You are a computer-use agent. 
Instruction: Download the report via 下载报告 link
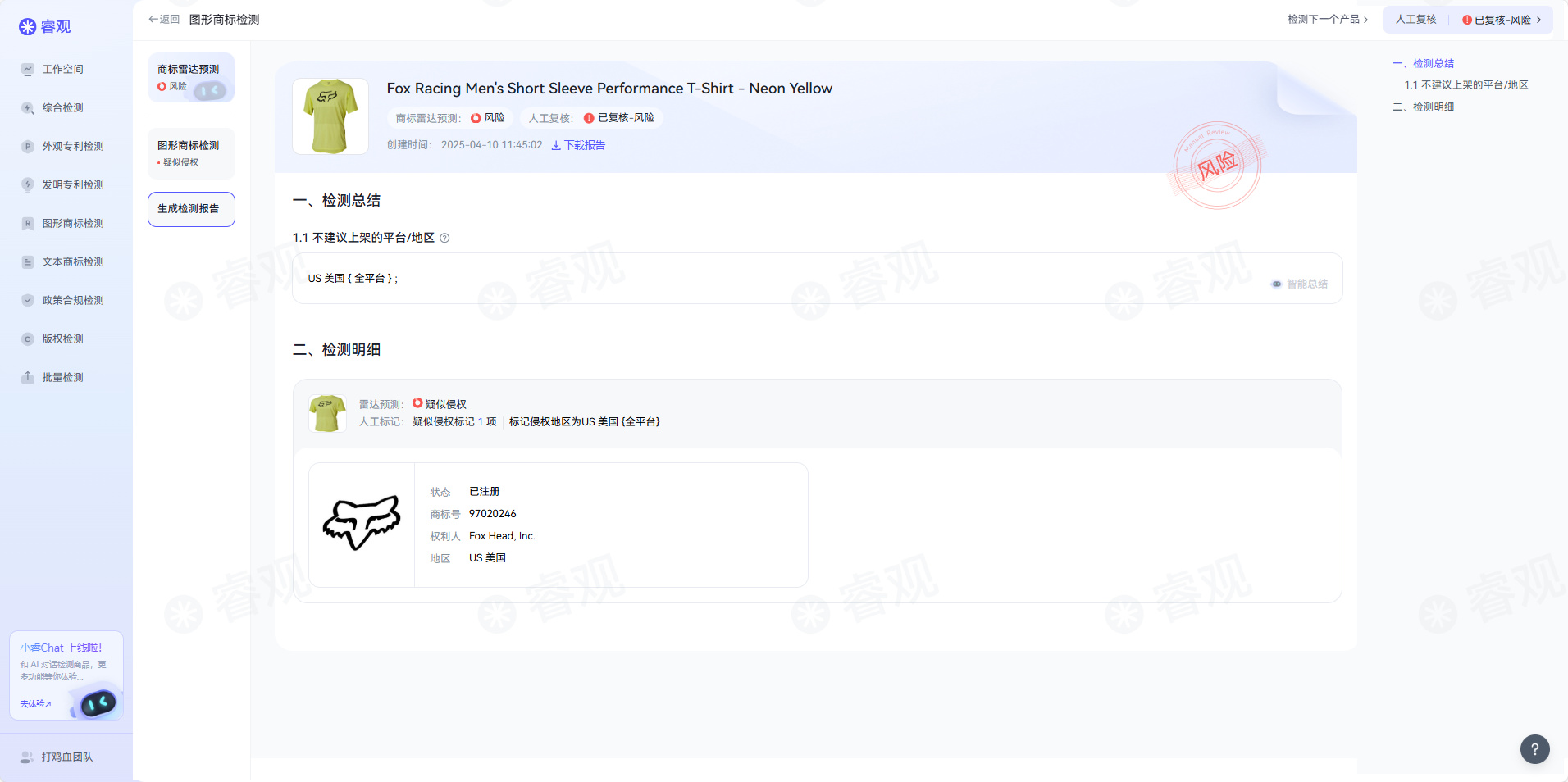(577, 145)
